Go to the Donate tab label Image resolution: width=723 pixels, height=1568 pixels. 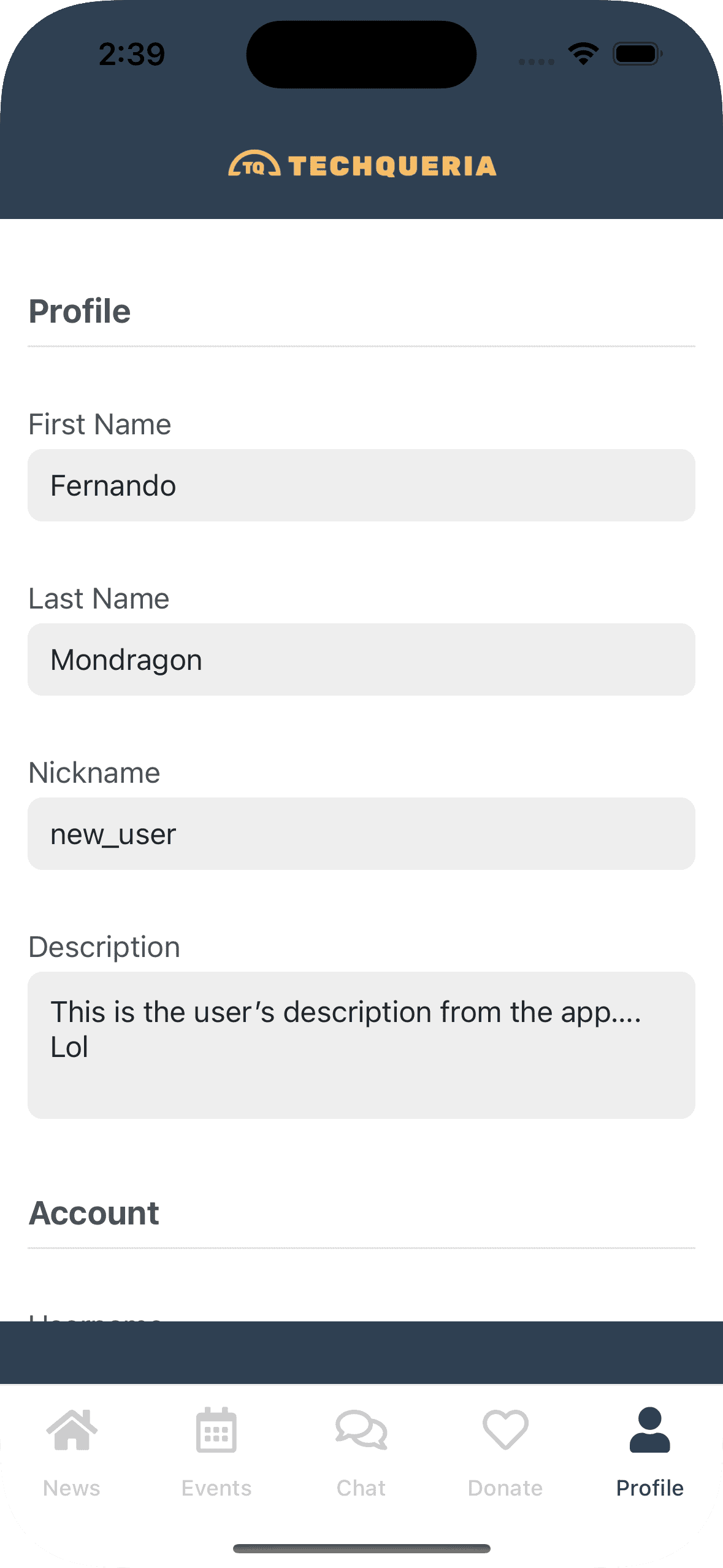[x=505, y=1488]
